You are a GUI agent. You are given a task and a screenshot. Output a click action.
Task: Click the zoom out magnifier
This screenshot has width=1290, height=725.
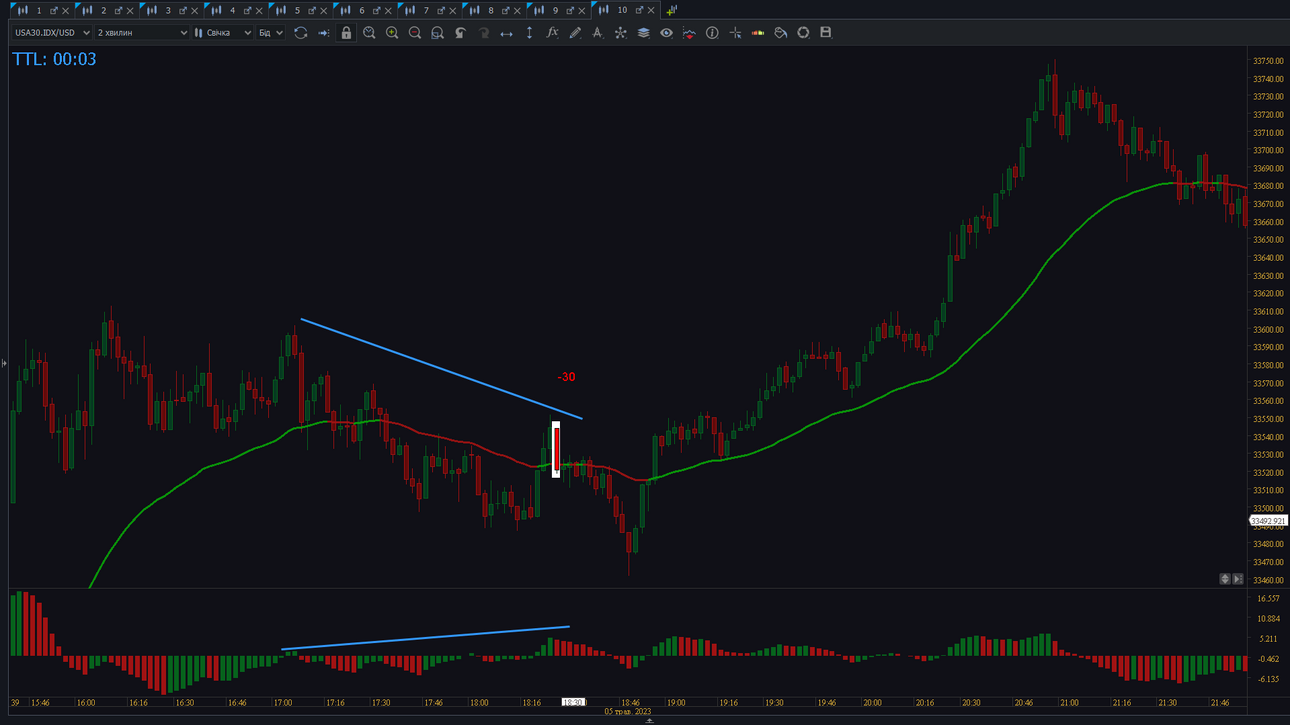click(x=415, y=33)
